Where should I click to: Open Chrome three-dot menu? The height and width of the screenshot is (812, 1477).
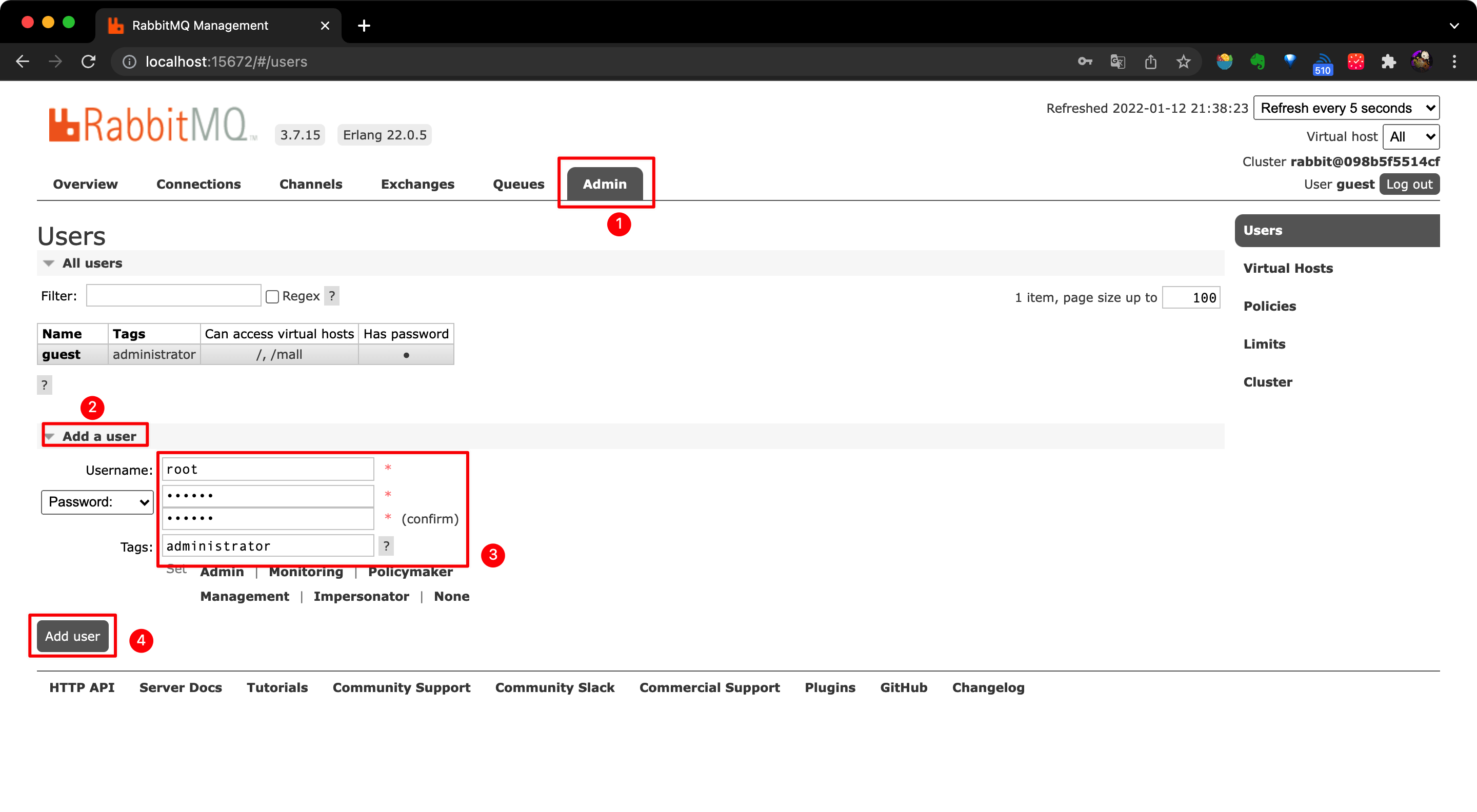[x=1454, y=62]
